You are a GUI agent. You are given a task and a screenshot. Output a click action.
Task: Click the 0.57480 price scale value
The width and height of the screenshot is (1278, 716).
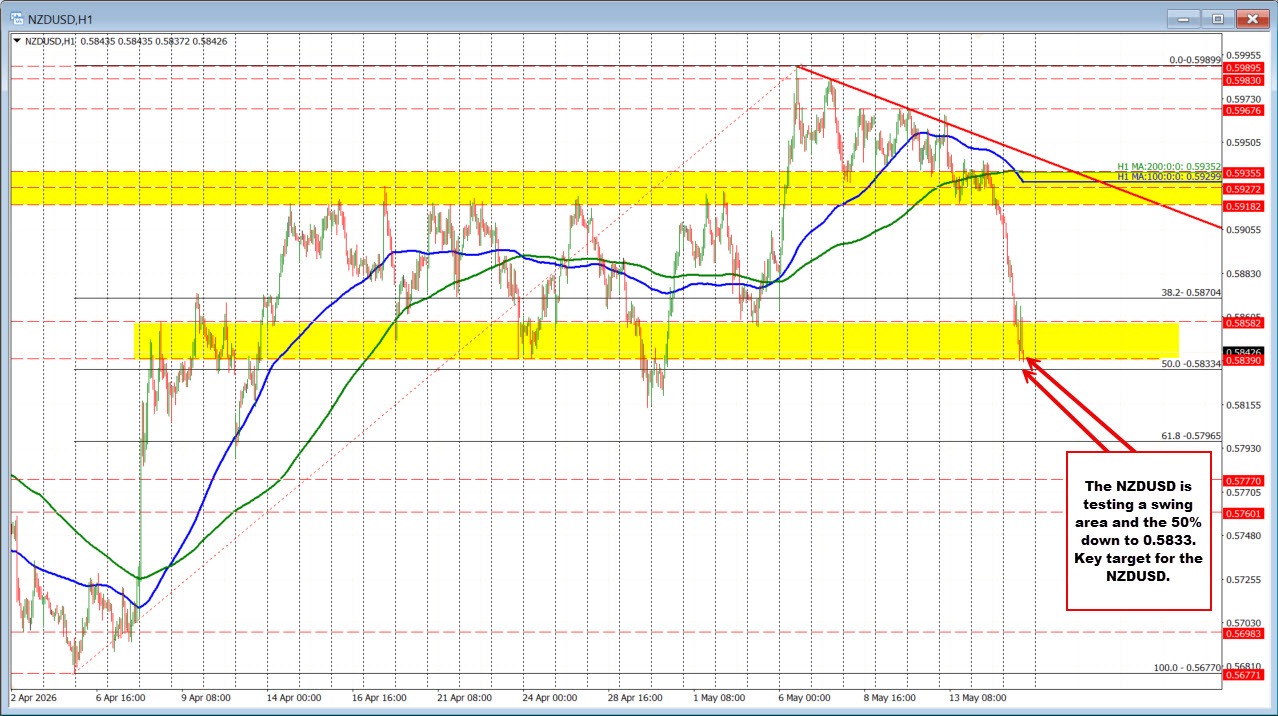(1246, 535)
